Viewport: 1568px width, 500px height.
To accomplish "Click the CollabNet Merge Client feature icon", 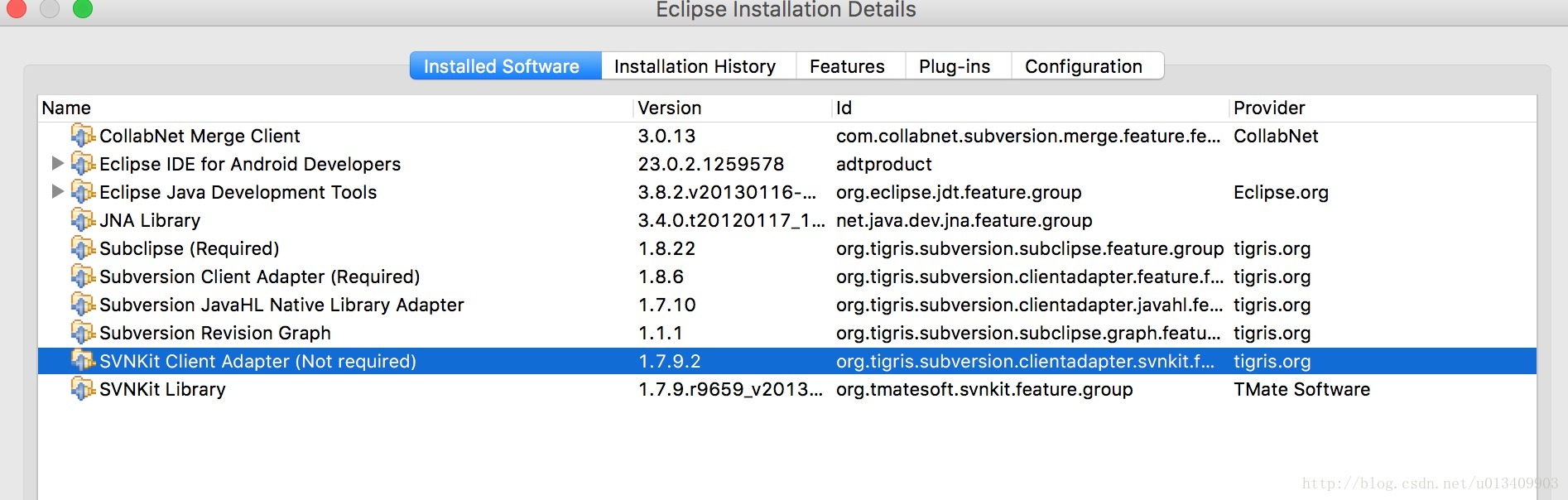I will pyautogui.click(x=83, y=135).
